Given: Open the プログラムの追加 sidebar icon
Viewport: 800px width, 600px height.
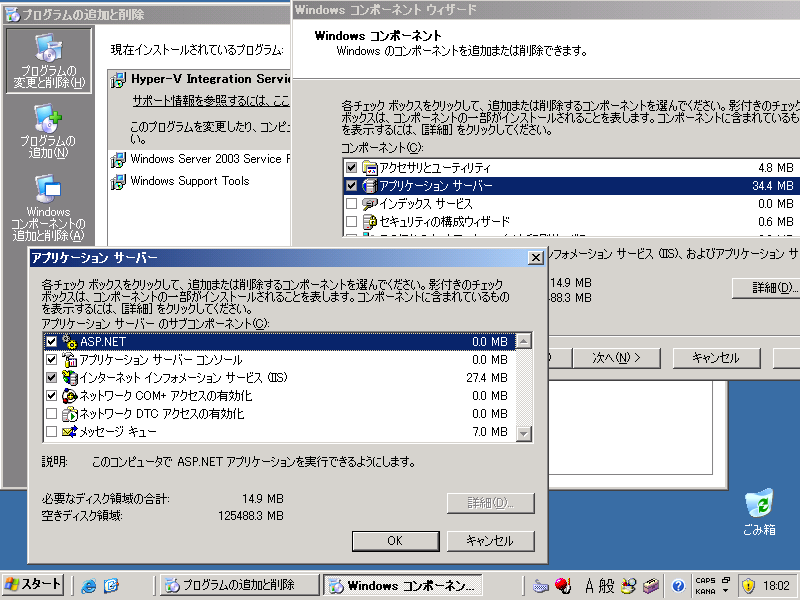Looking at the screenshot, I should coord(48,131).
